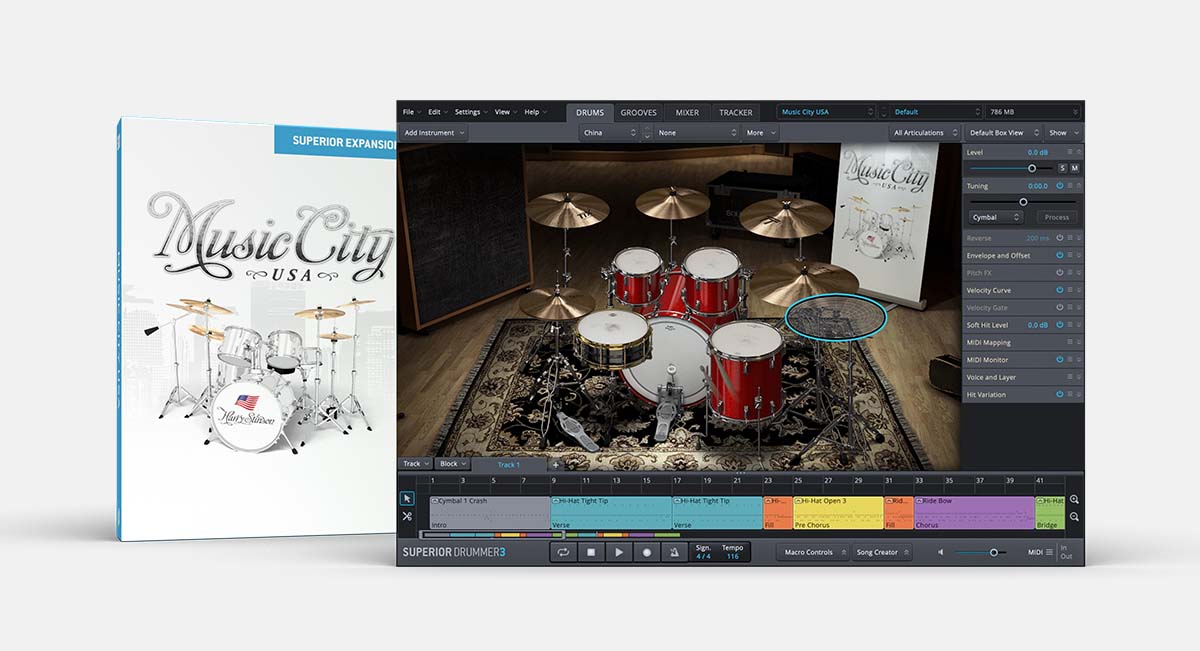Image resolution: width=1200 pixels, height=651 pixels.
Task: Open the Settings menu
Action: point(470,112)
